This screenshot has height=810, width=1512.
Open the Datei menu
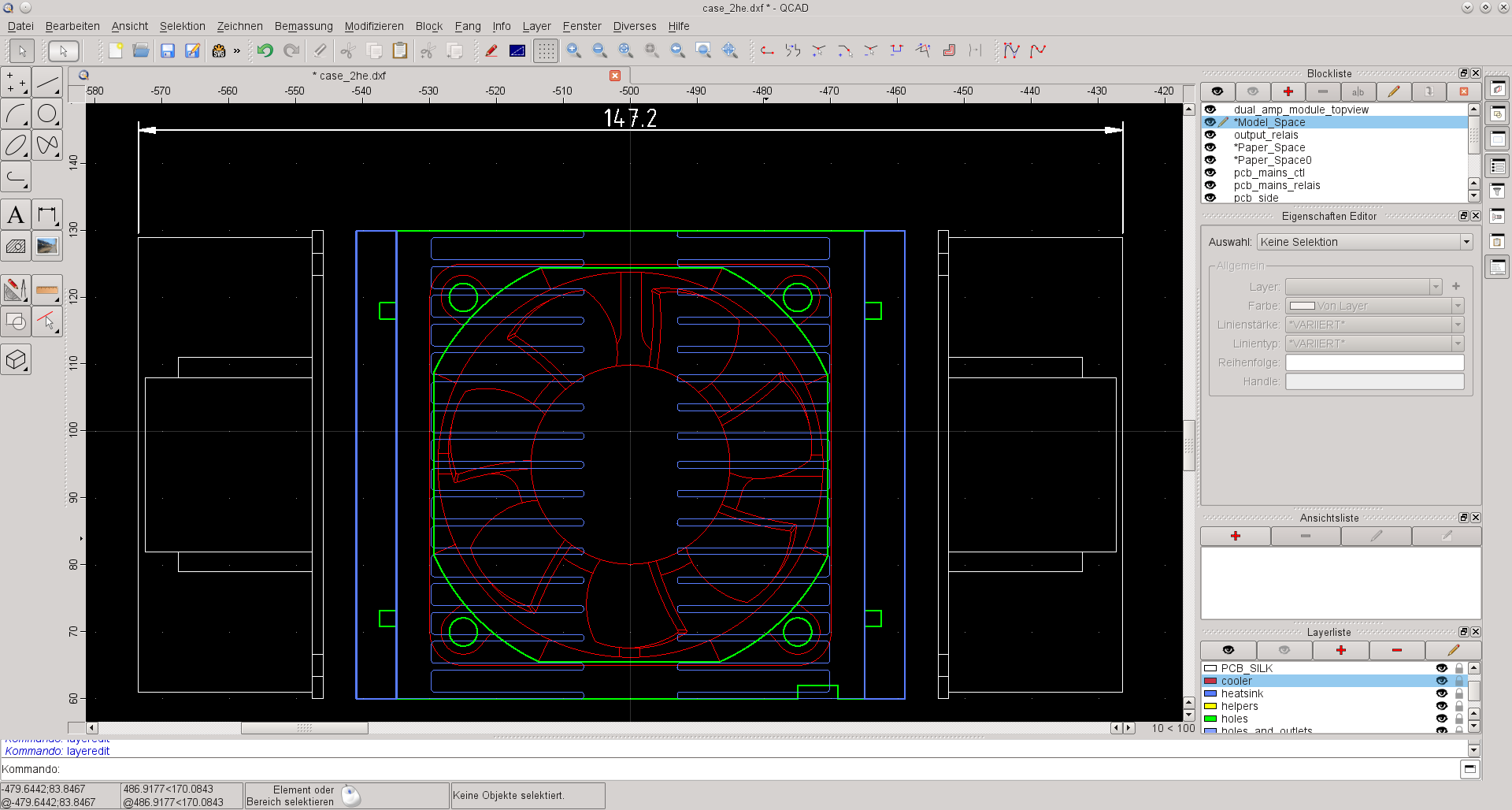pyautogui.click(x=20, y=26)
